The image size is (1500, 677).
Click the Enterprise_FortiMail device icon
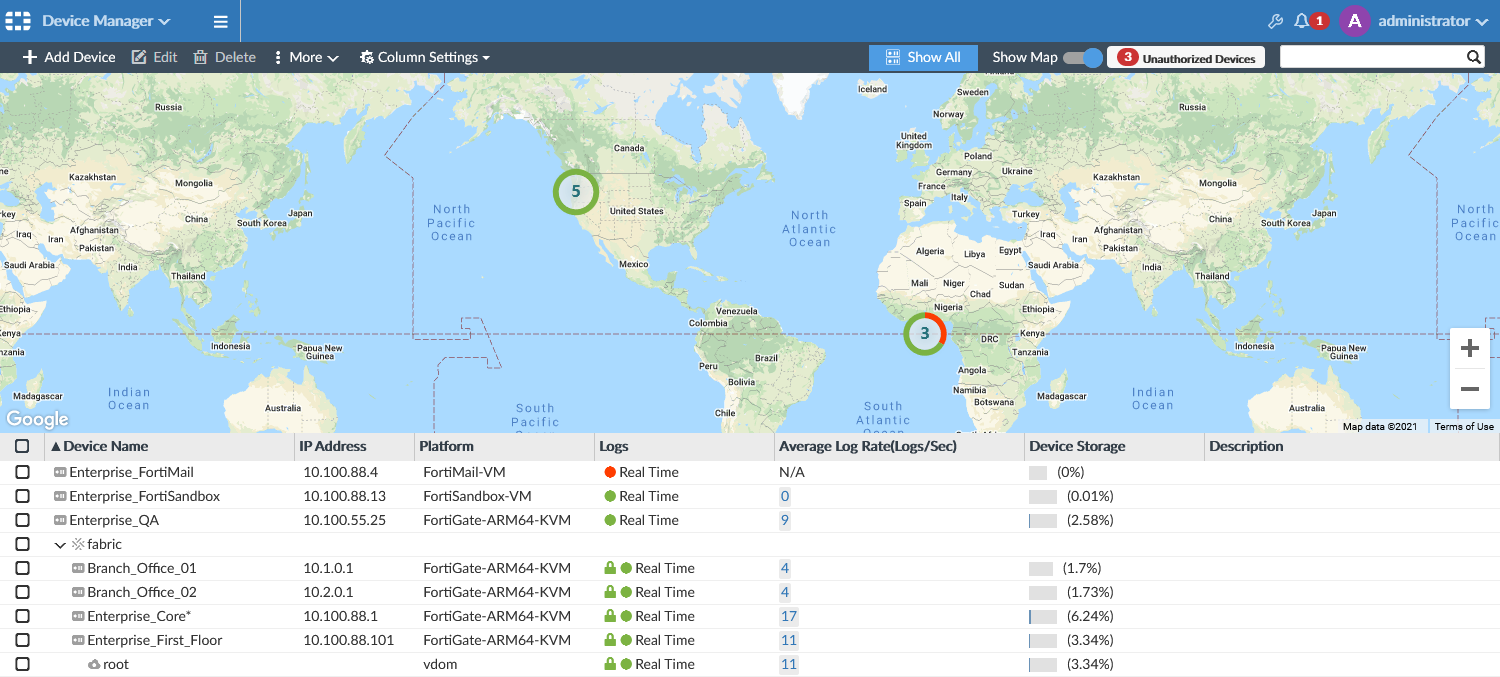pos(60,472)
